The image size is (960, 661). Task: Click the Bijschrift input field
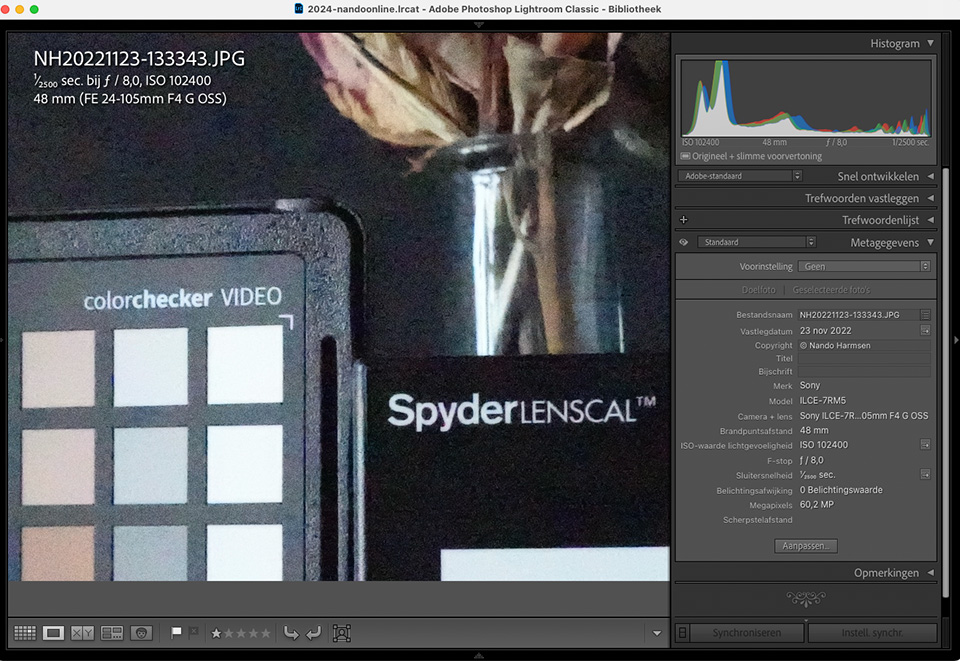pos(864,372)
